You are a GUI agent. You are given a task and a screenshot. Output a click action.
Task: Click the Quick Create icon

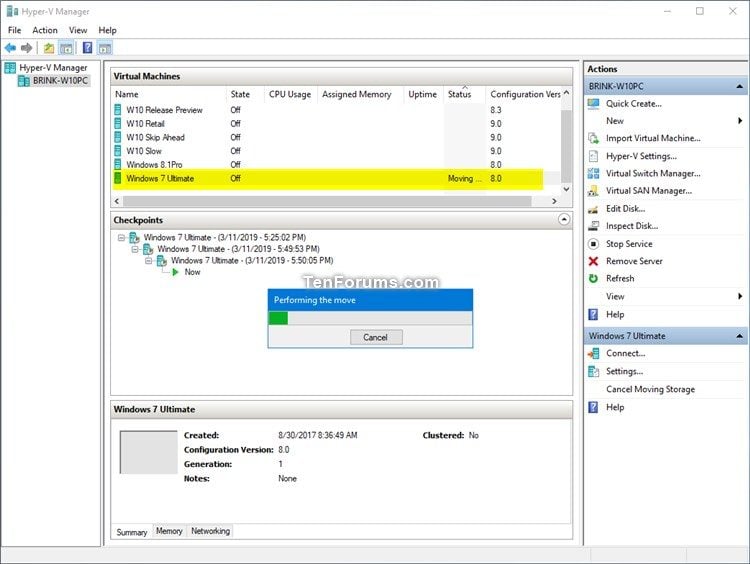click(x=593, y=103)
